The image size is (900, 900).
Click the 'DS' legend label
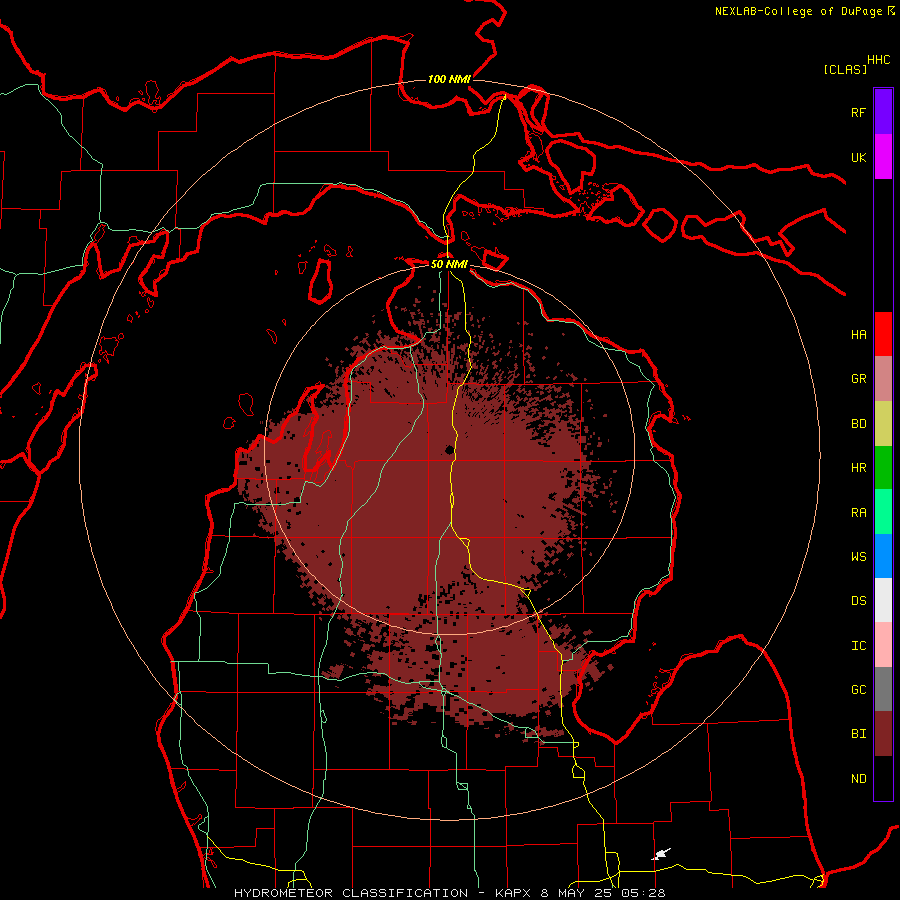tap(858, 601)
